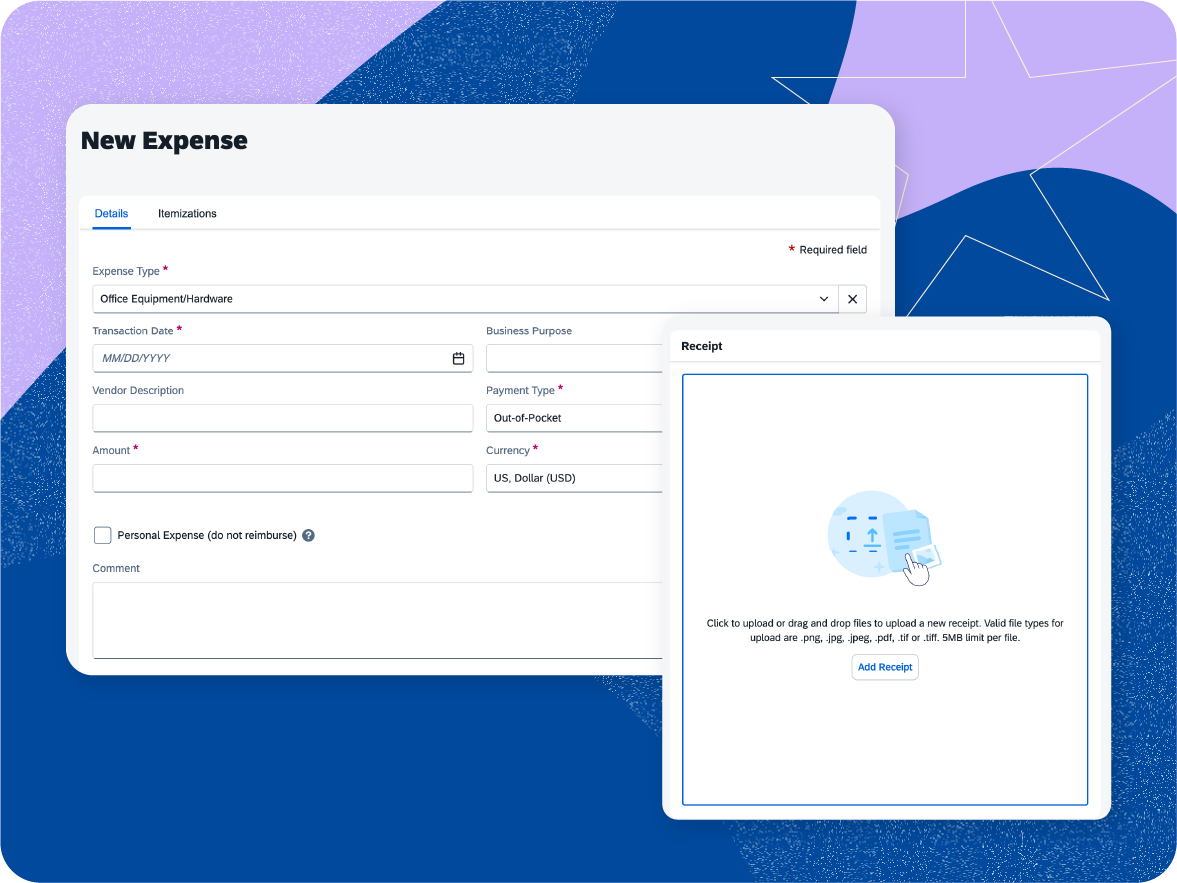Screen dimensions: 1177x883
Task: Click the Vendor Description text box
Action: point(282,418)
